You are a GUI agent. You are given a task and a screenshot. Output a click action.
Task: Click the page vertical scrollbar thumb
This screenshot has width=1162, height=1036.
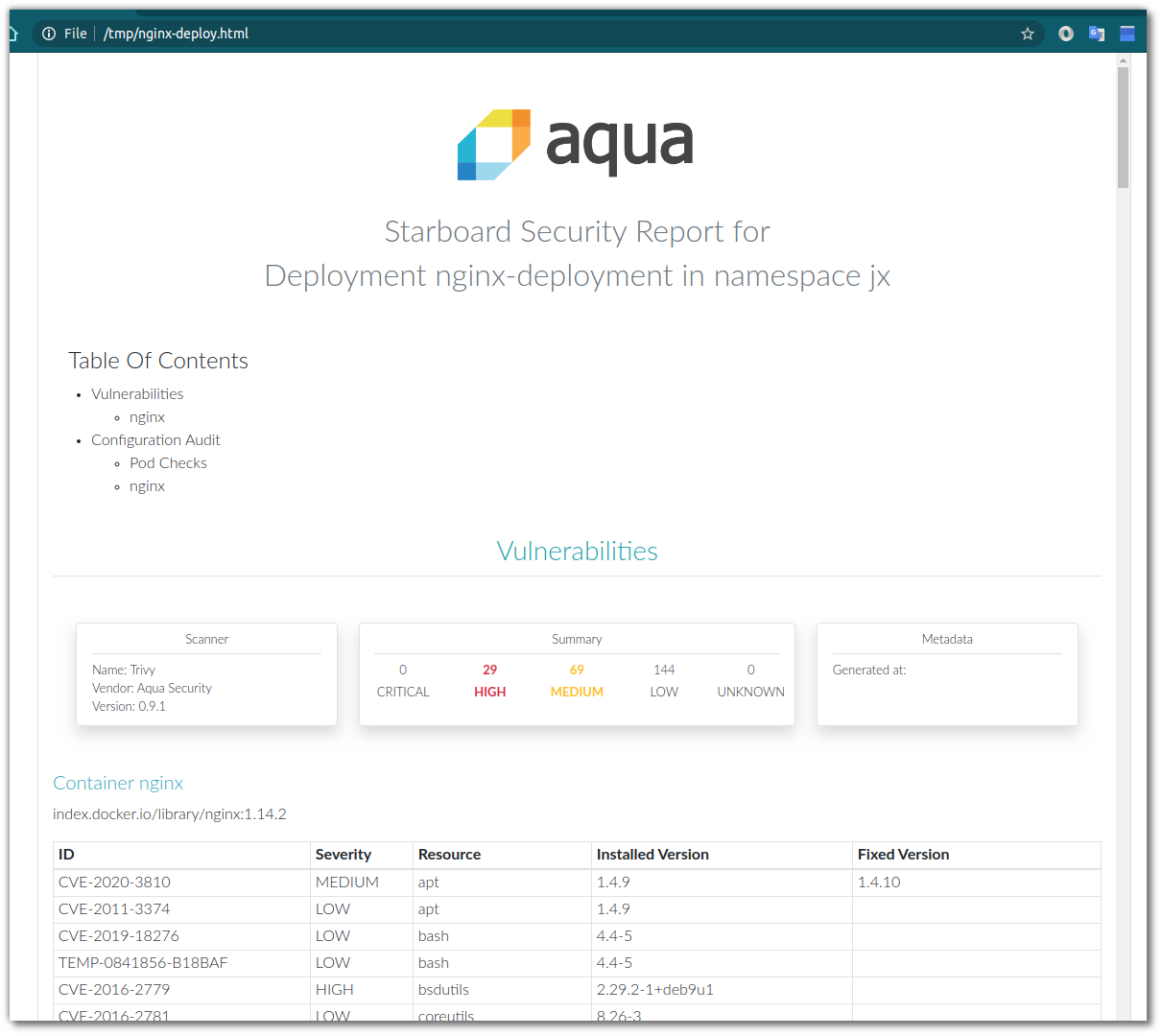point(1123,127)
